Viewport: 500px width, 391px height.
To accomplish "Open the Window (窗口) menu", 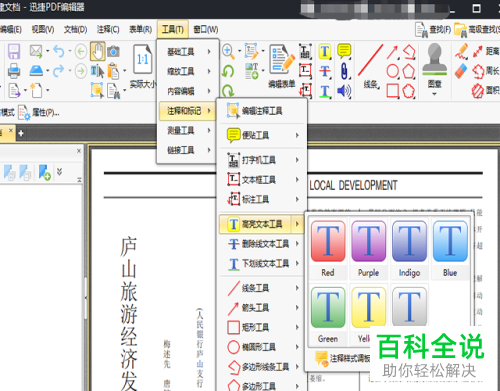I will [206, 29].
